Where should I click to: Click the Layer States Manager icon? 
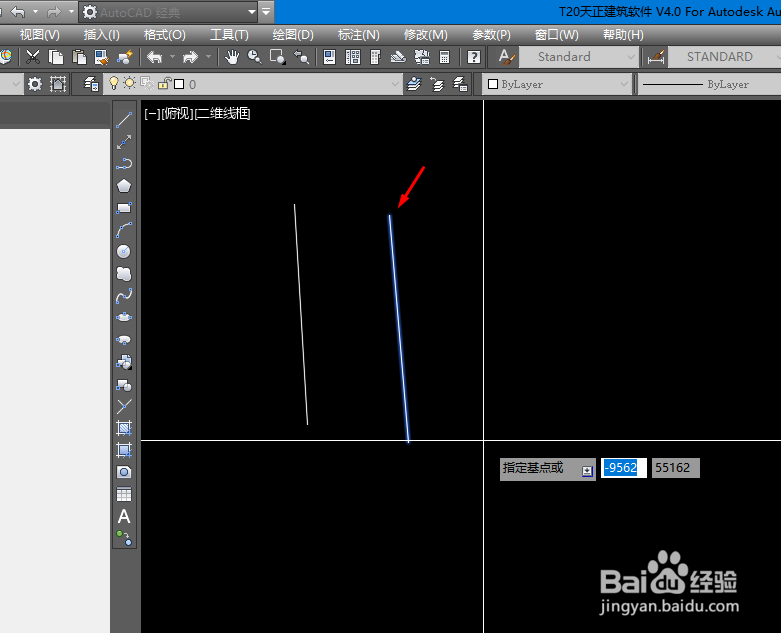coord(460,84)
